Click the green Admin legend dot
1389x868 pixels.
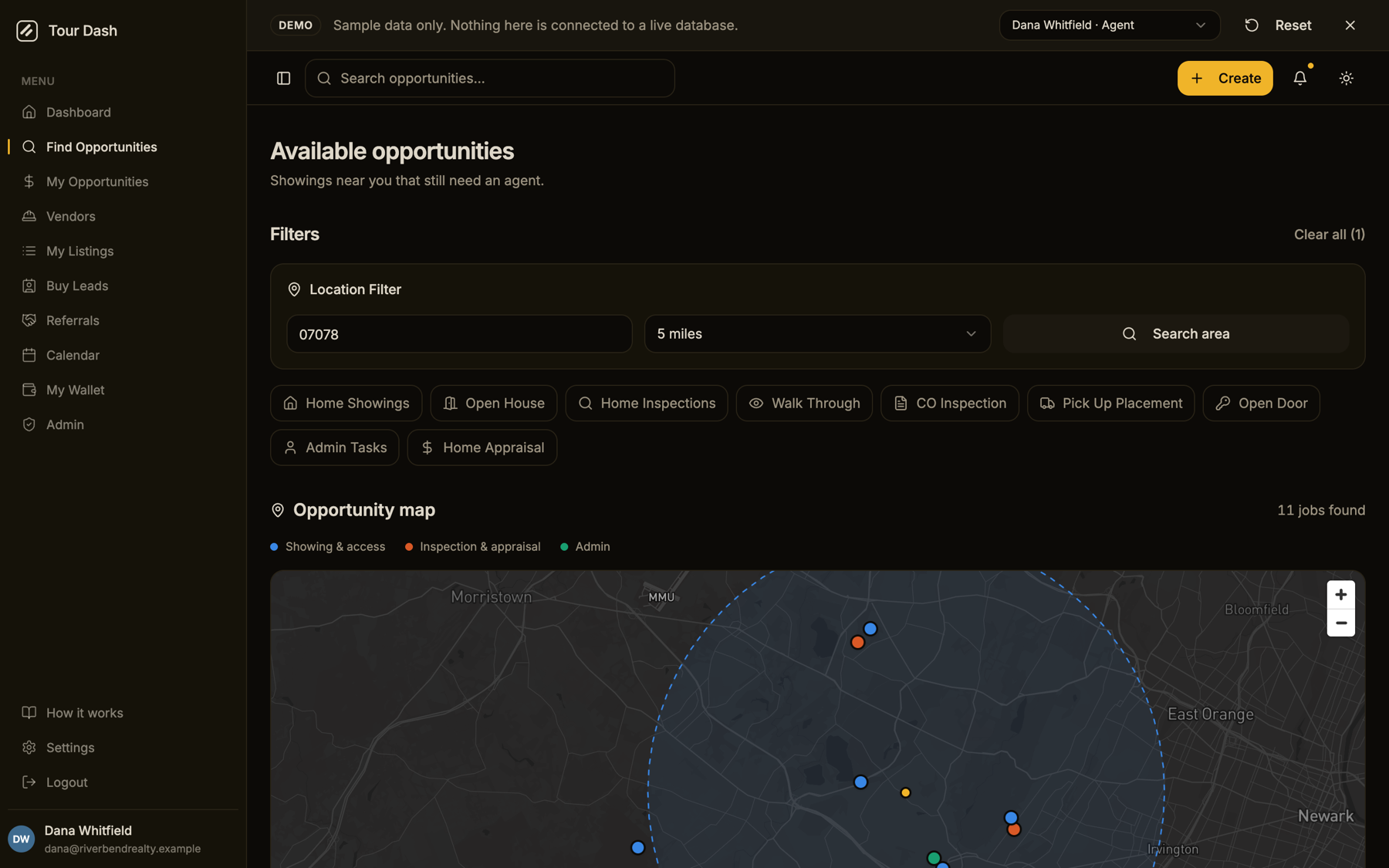[x=564, y=547]
